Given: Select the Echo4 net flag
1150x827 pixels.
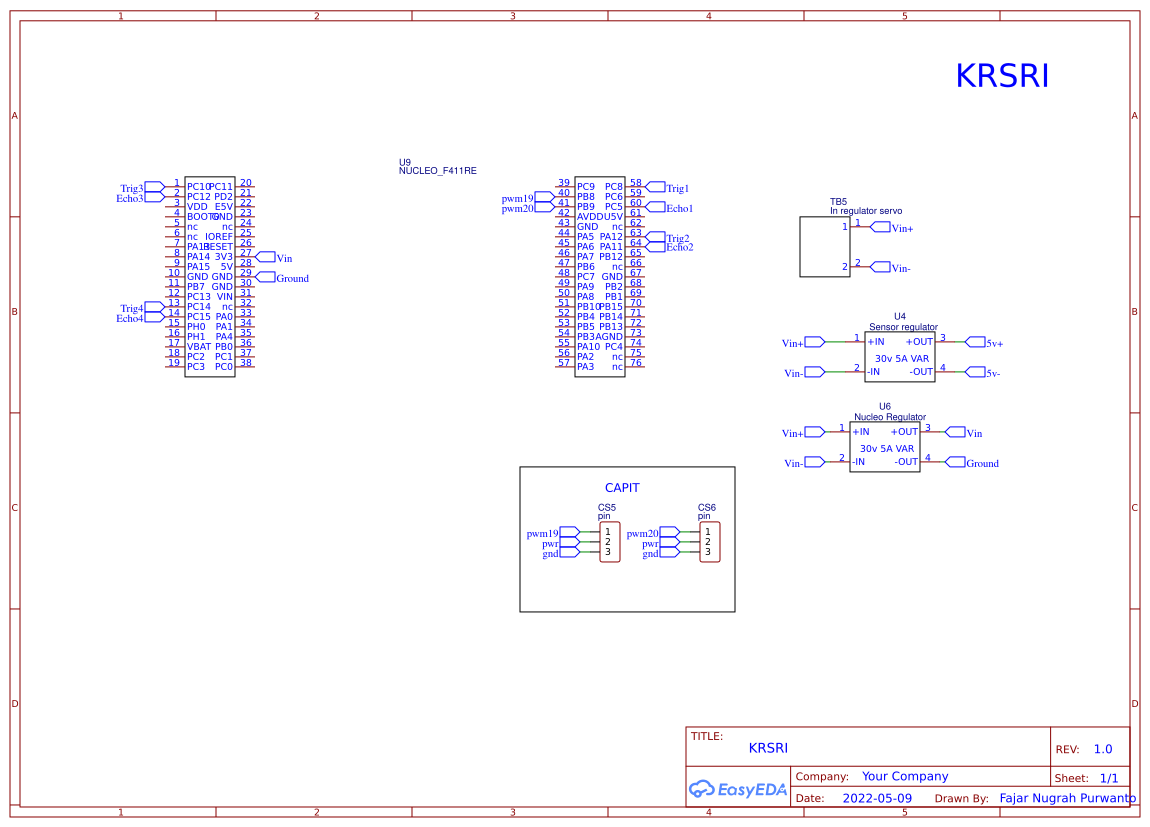Looking at the screenshot, I should [x=154, y=317].
